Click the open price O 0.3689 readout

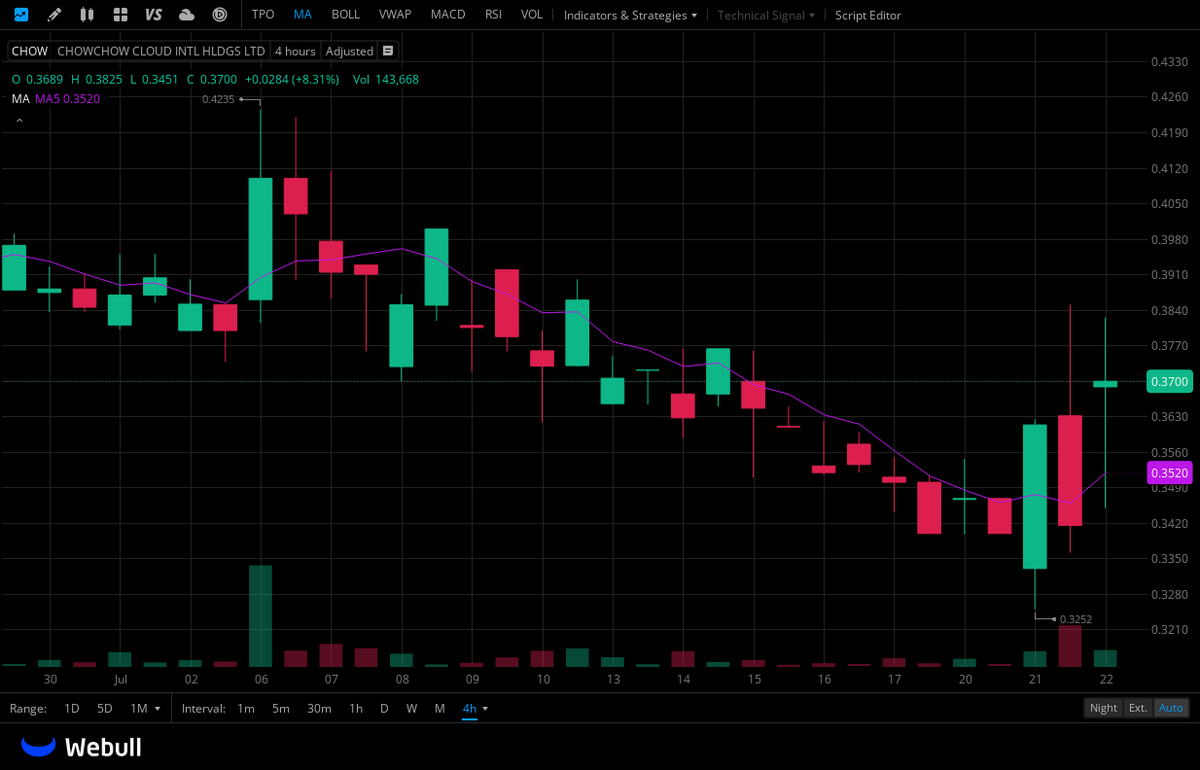click(37, 79)
